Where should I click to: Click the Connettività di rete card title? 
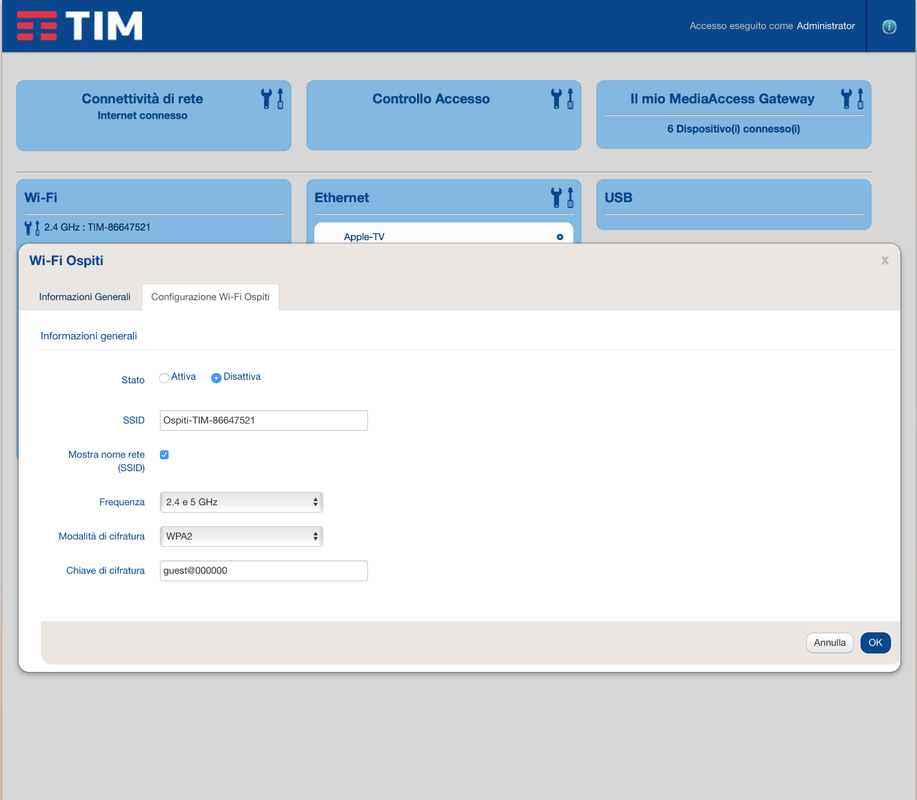[142, 99]
